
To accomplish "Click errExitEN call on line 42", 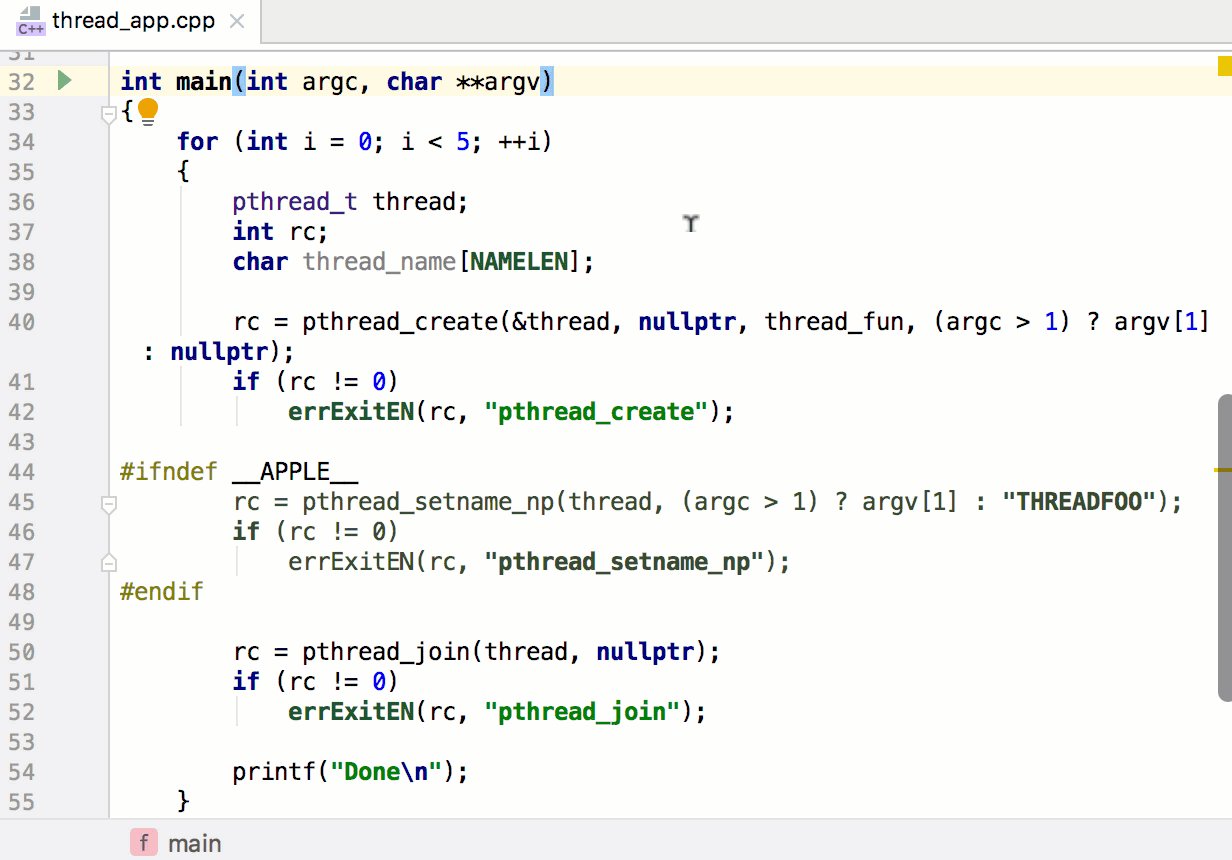I will (351, 412).
